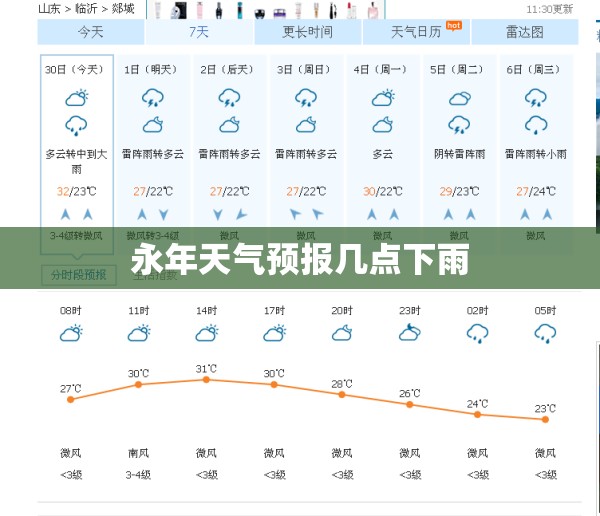Click the thunderstorm icon under 1日
Screen dimensions: 600x516
click(x=153, y=98)
